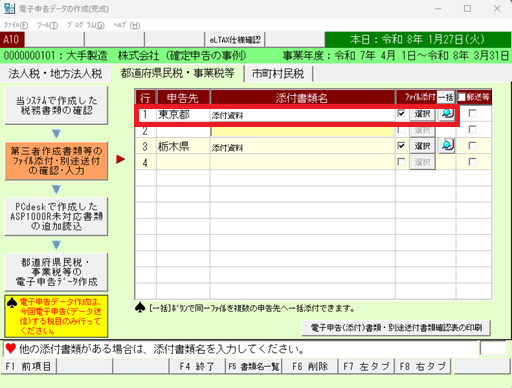
Task: Switch to the 法人税・地方法人税 tab
Action: click(x=55, y=74)
